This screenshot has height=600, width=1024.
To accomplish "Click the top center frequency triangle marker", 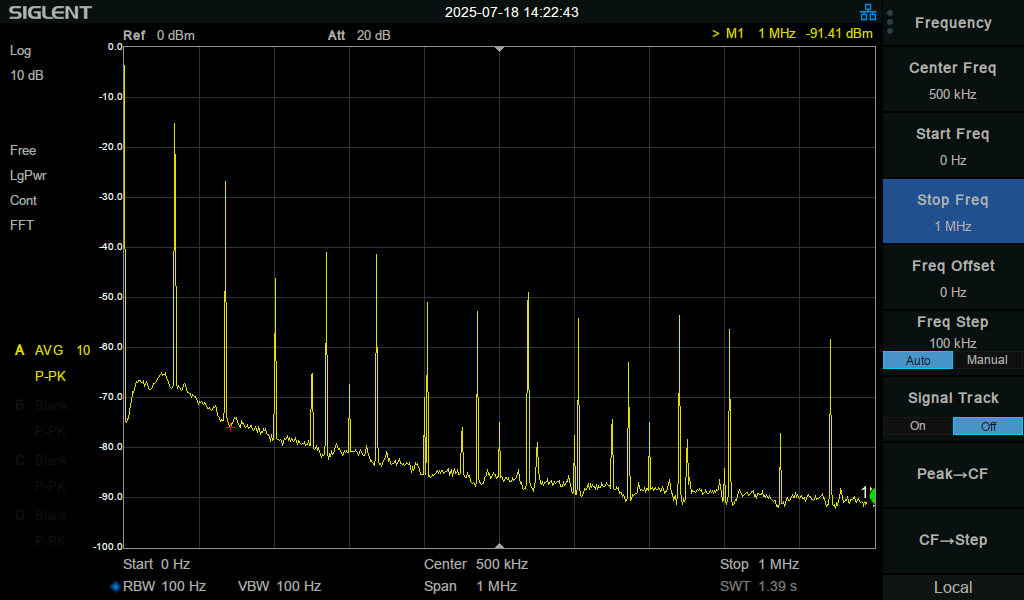I will (x=500, y=49).
